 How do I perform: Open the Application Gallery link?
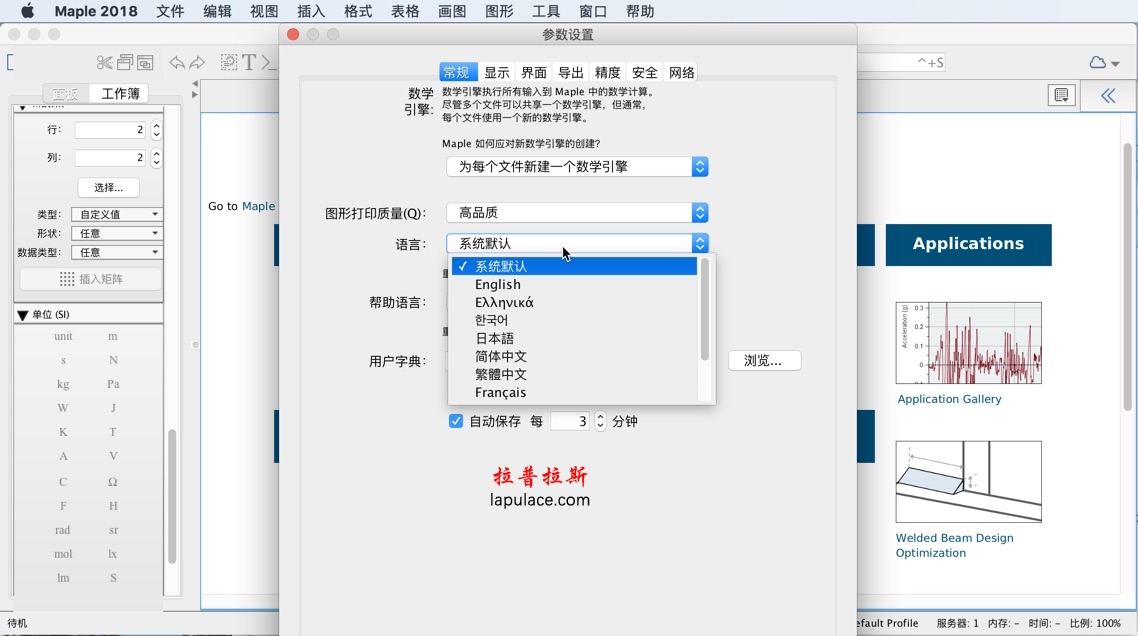pos(948,398)
